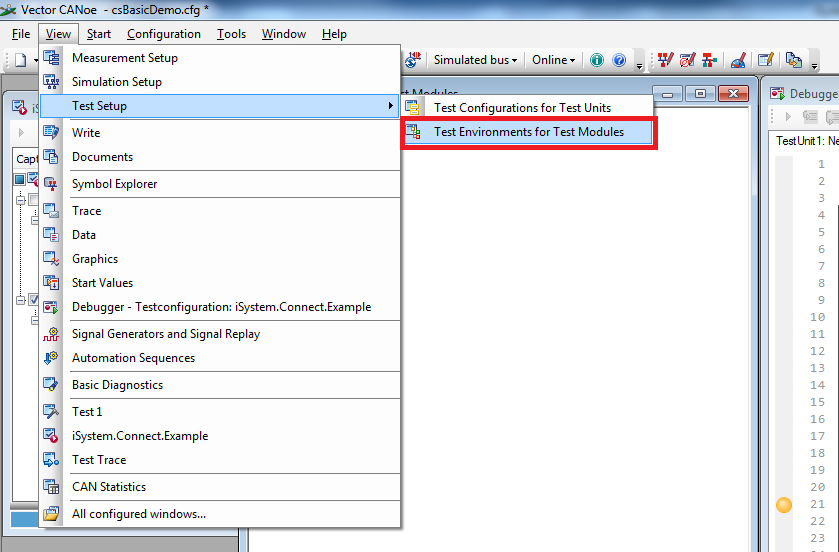Open the Window menu
The image size is (839, 552).
point(284,34)
